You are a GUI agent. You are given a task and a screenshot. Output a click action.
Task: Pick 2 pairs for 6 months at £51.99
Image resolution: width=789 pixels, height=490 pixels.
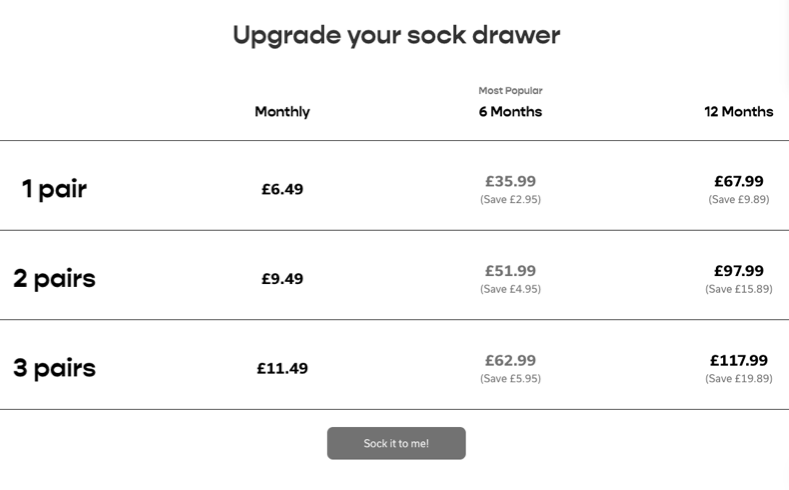click(x=510, y=271)
